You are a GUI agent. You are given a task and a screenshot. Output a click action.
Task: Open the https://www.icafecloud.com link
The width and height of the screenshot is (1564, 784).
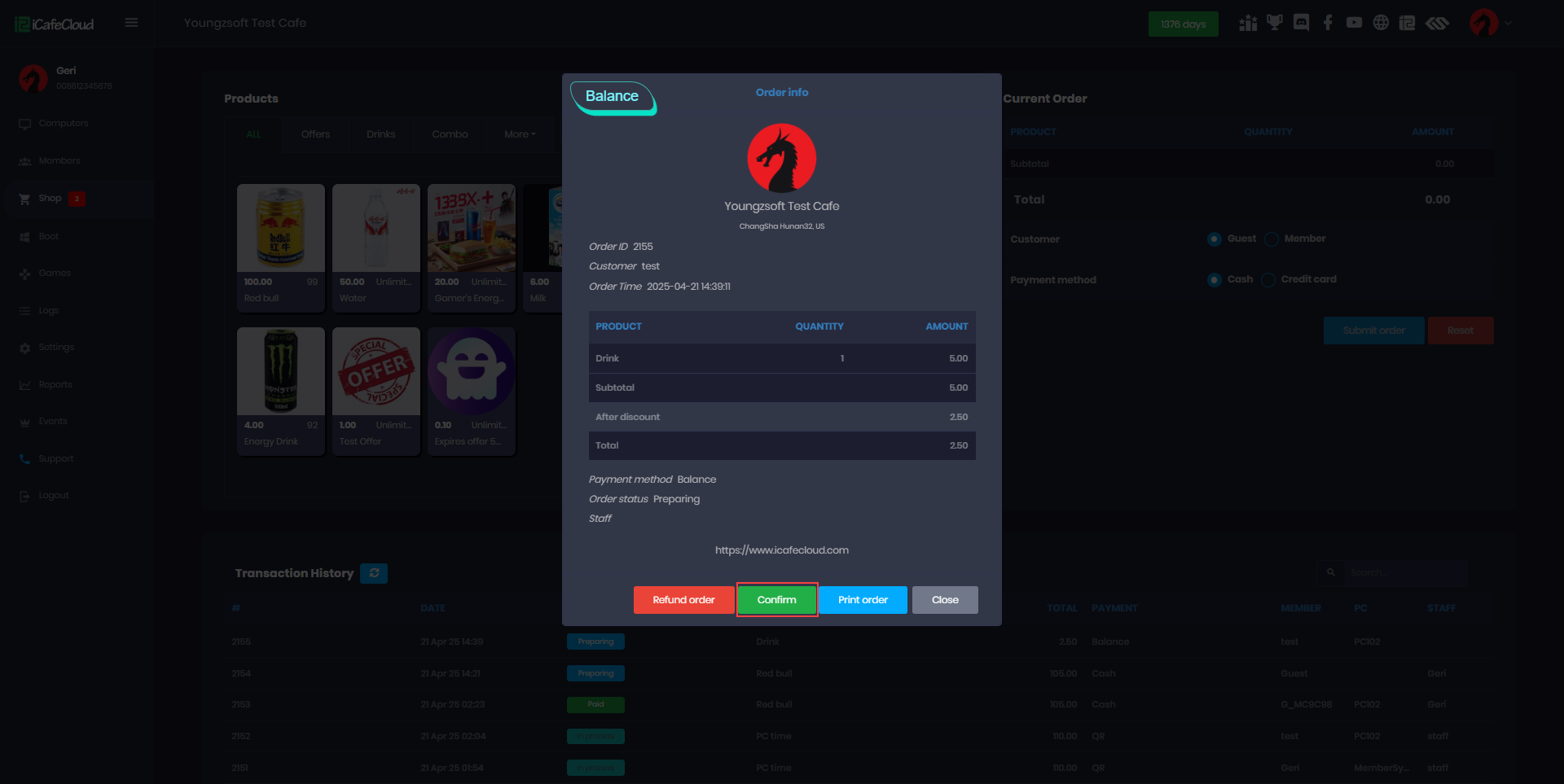pyautogui.click(x=782, y=550)
